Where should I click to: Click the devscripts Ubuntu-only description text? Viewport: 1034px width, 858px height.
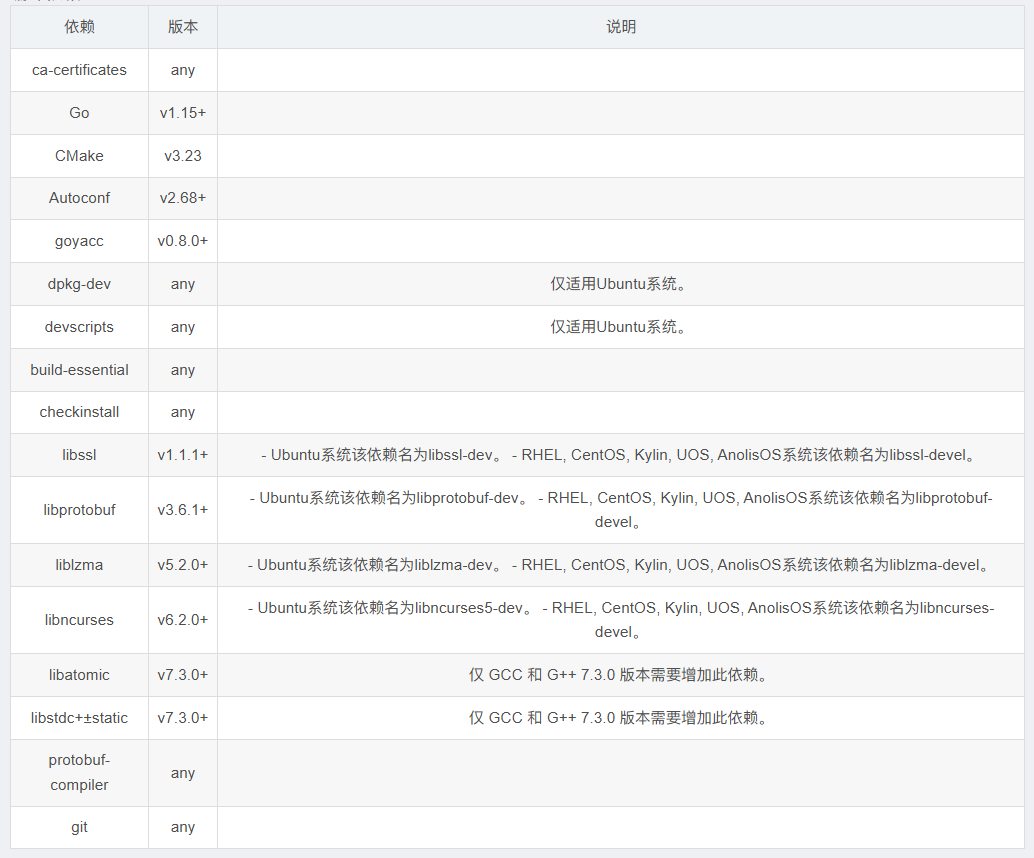(620, 327)
